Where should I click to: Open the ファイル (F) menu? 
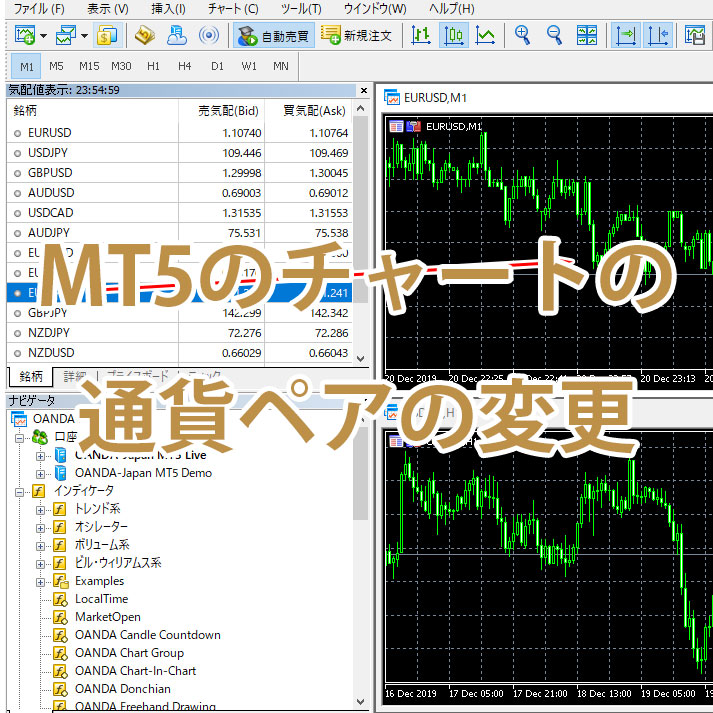39,9
